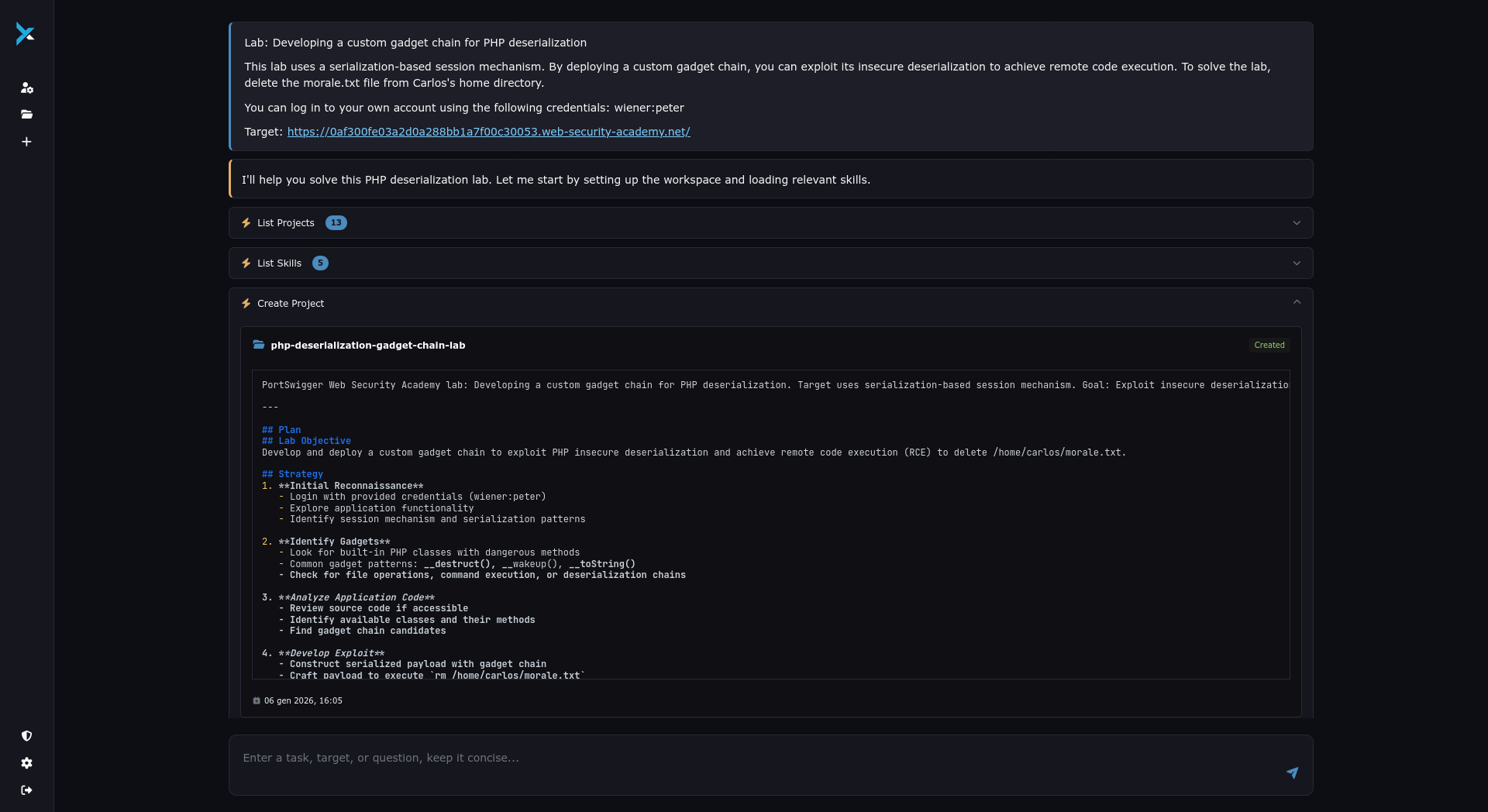Click the platform logo at top of sidebar
This screenshot has height=812, width=1488.
26,34
